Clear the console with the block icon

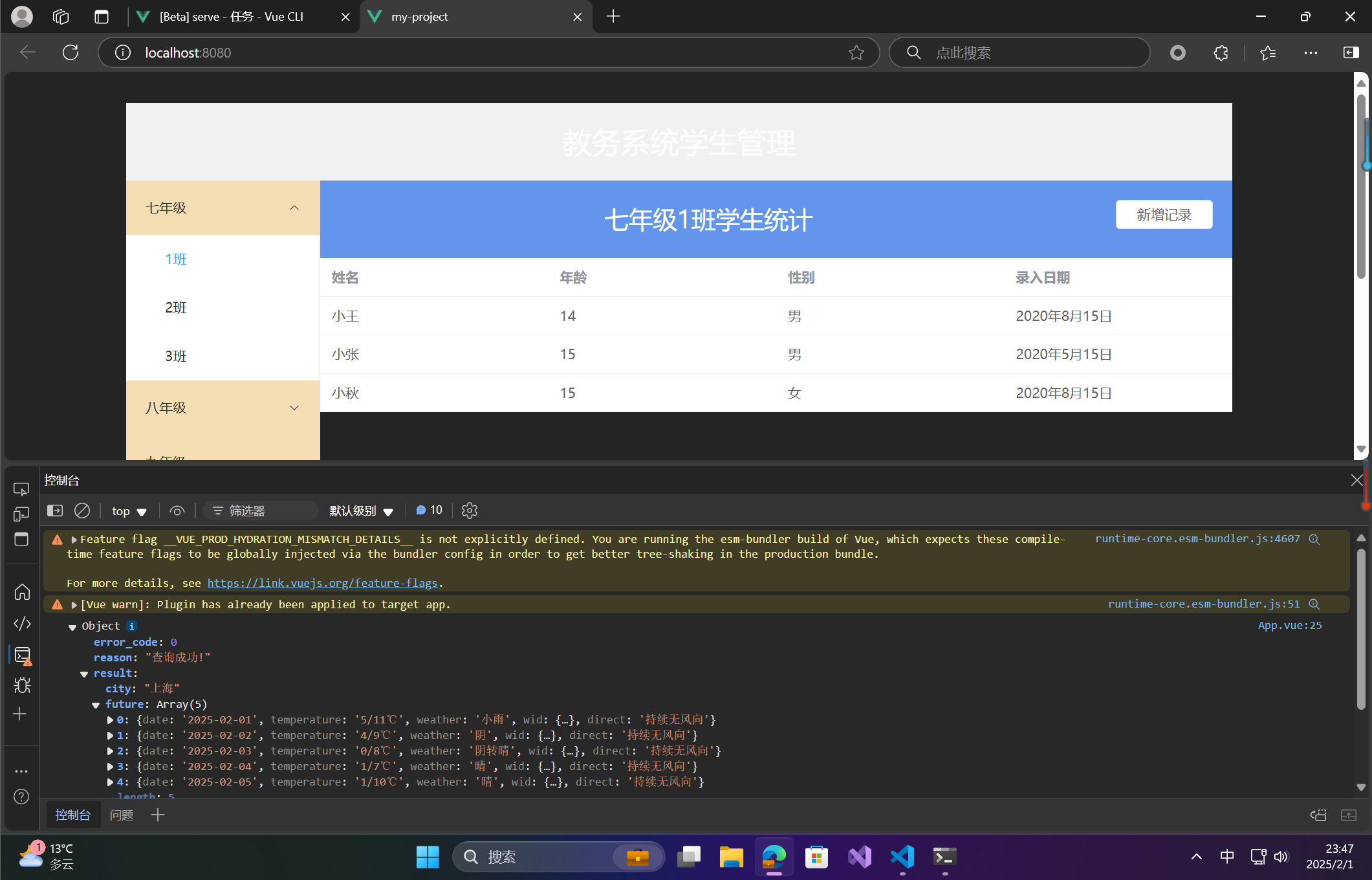(x=82, y=511)
